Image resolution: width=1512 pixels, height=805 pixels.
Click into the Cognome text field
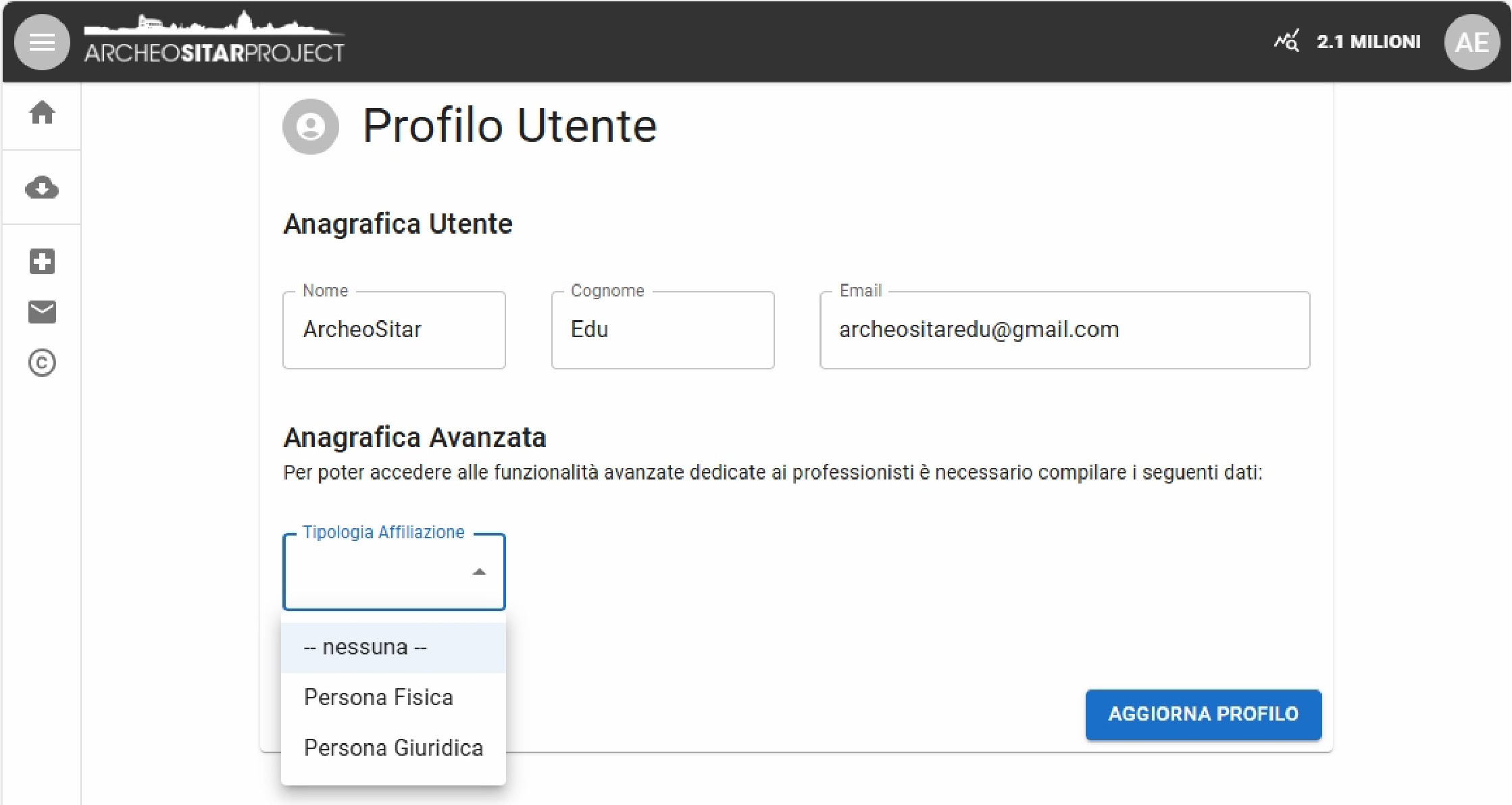pyautogui.click(x=662, y=330)
